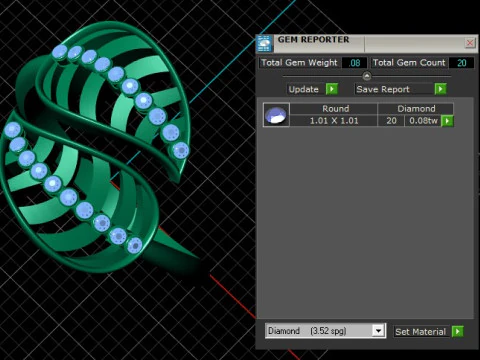Collapse panel using round arrow handle
Viewport: 480px width, 360px height.
click(366, 76)
